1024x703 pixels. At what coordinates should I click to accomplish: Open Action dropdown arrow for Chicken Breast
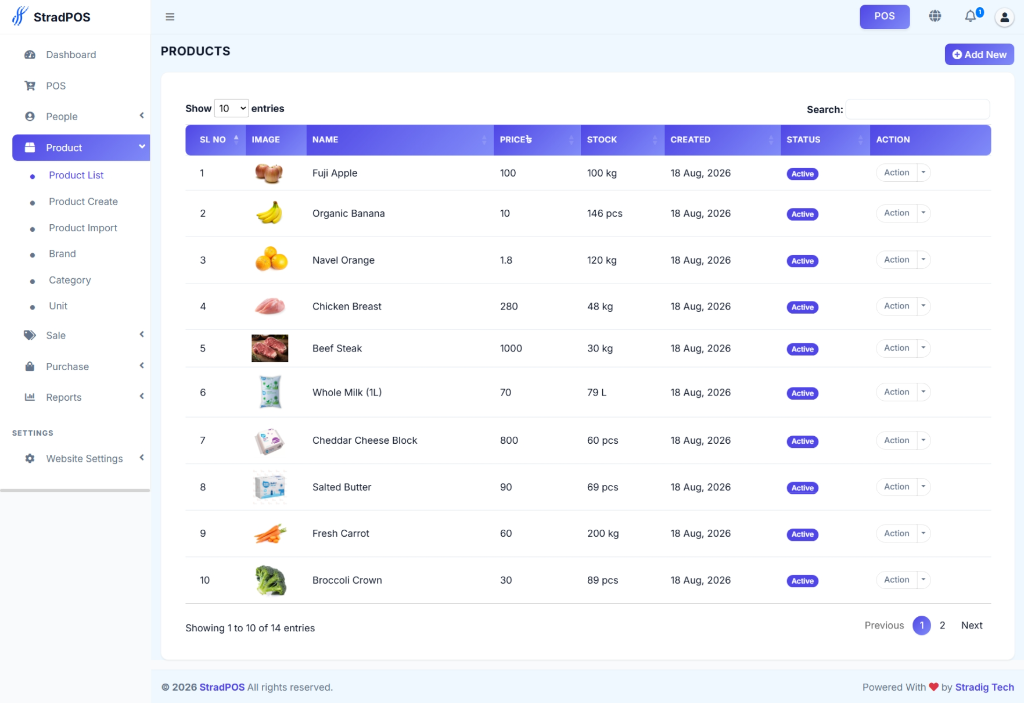coord(923,306)
